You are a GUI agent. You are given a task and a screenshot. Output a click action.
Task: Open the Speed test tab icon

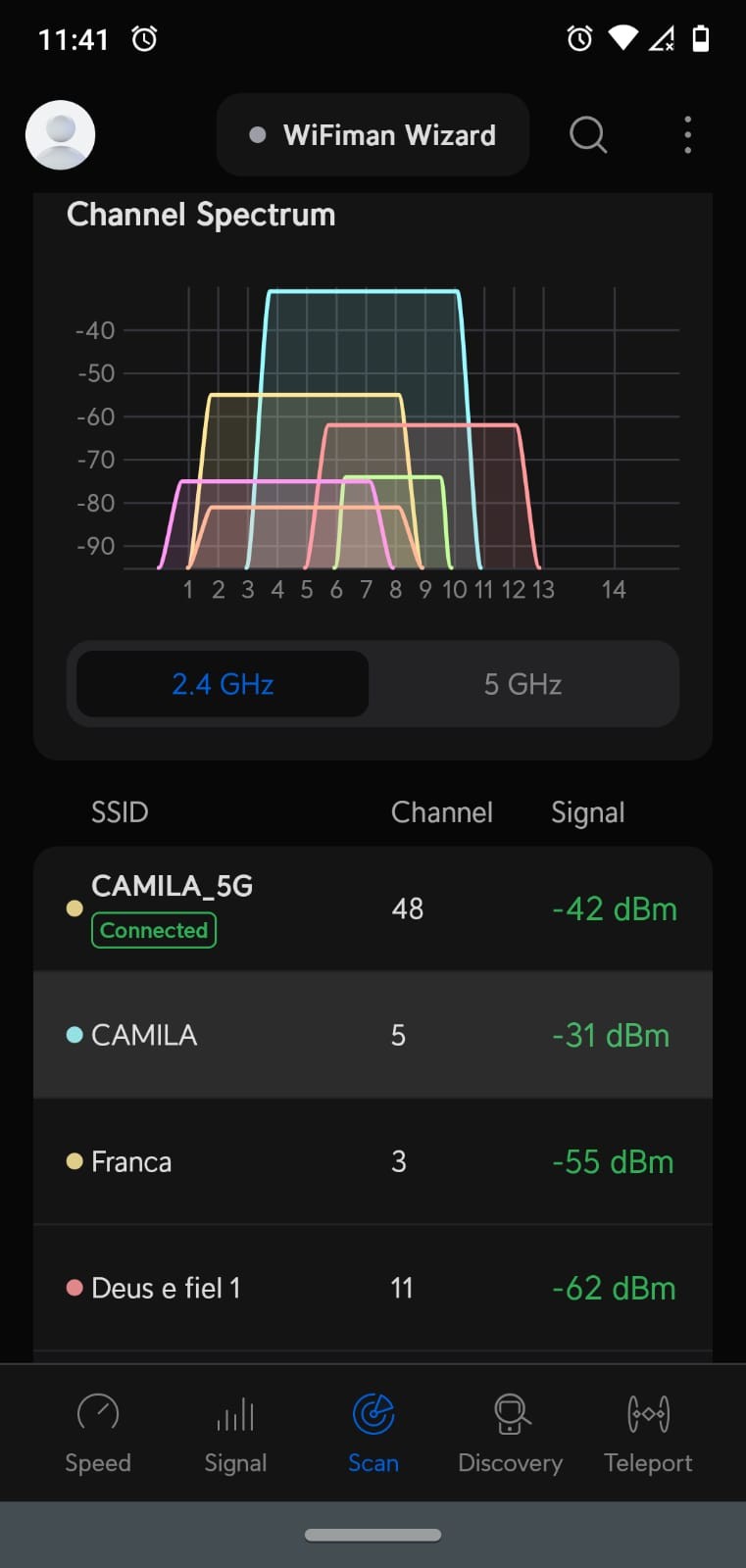click(98, 1413)
